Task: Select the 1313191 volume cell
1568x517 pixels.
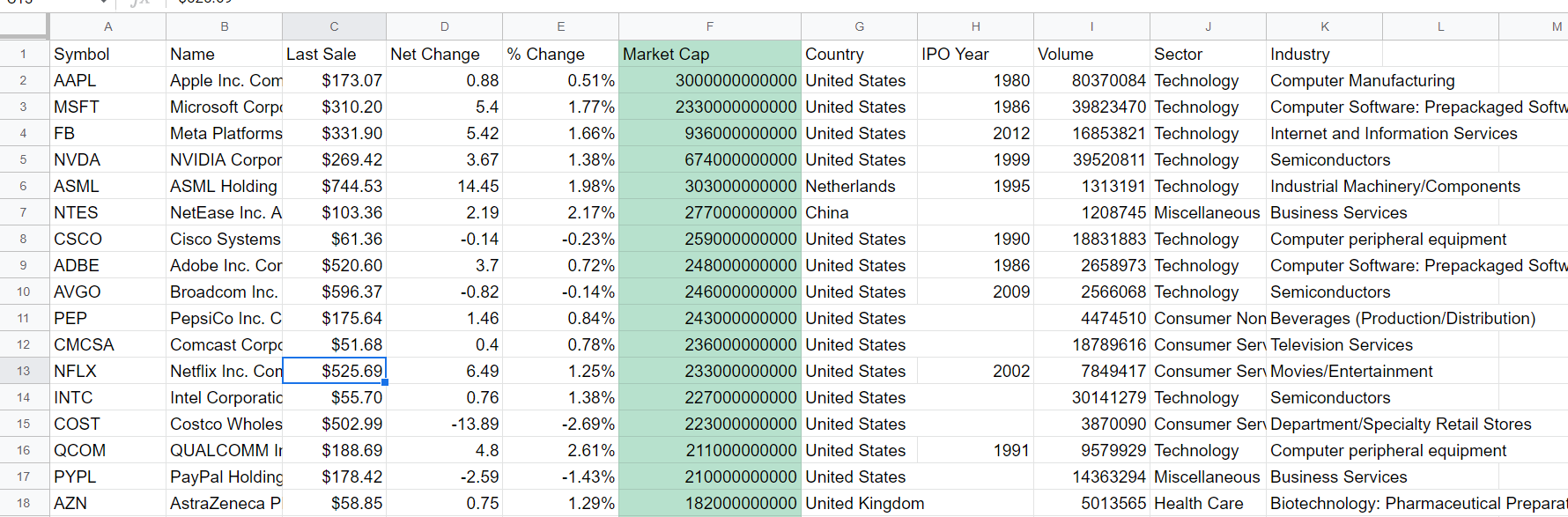Action: [1092, 186]
